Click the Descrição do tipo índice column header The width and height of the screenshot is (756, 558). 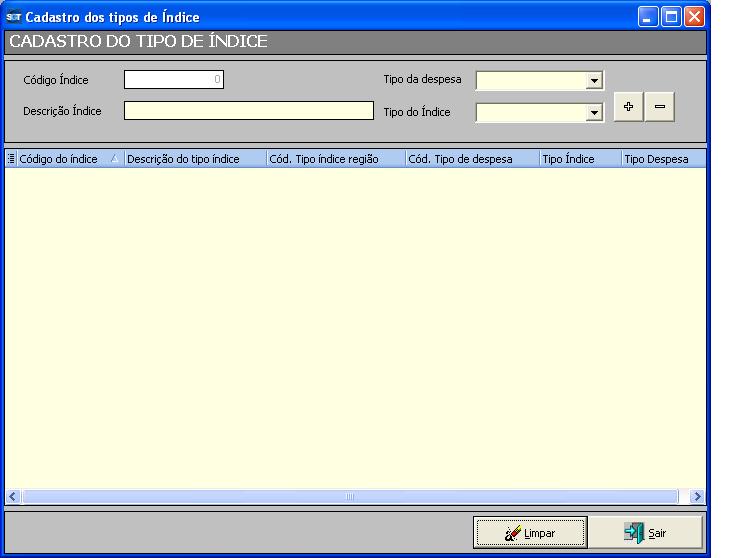point(194,159)
